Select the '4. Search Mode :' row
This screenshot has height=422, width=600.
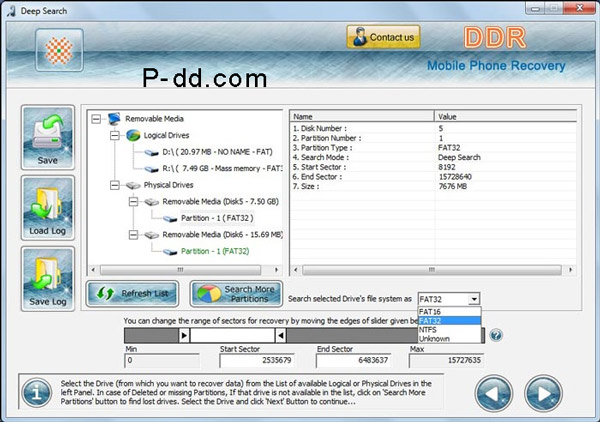click(433, 157)
